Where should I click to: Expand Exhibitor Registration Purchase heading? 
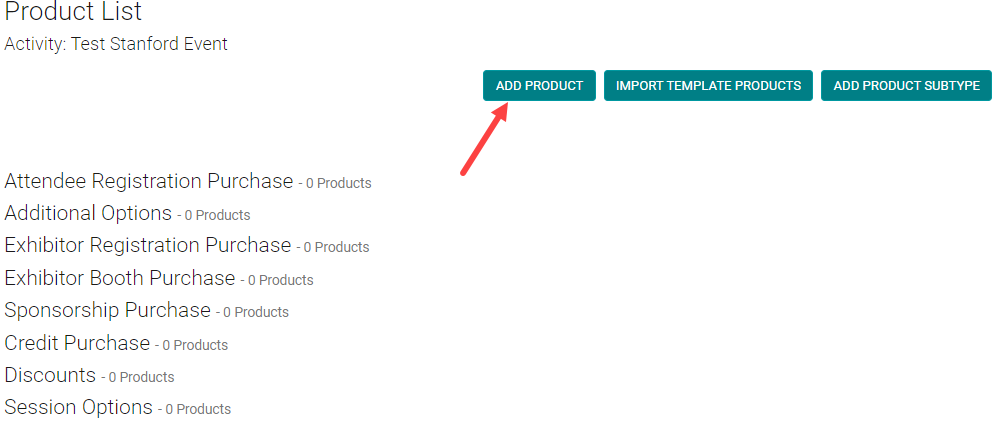(147, 245)
